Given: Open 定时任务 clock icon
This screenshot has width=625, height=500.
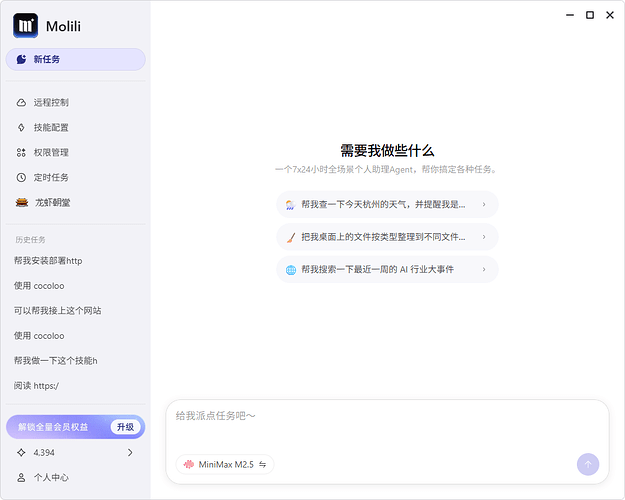Looking at the screenshot, I should 22,178.
